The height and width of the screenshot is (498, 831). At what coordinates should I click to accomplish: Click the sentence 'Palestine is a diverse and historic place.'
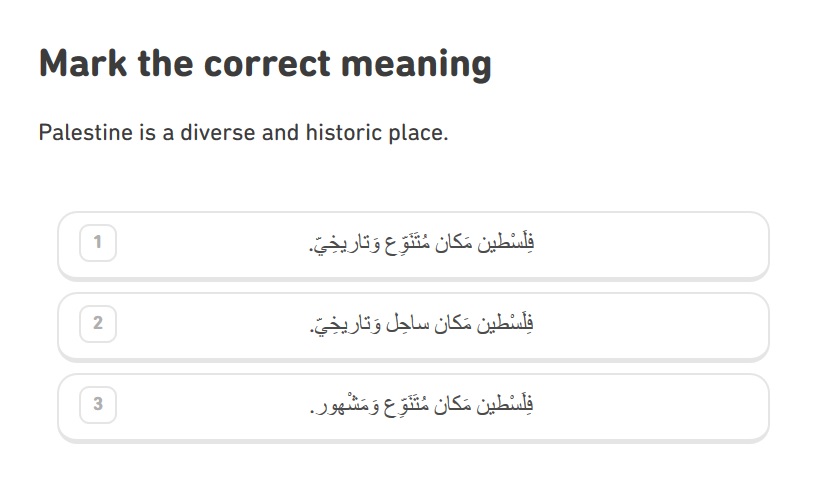pos(243,133)
